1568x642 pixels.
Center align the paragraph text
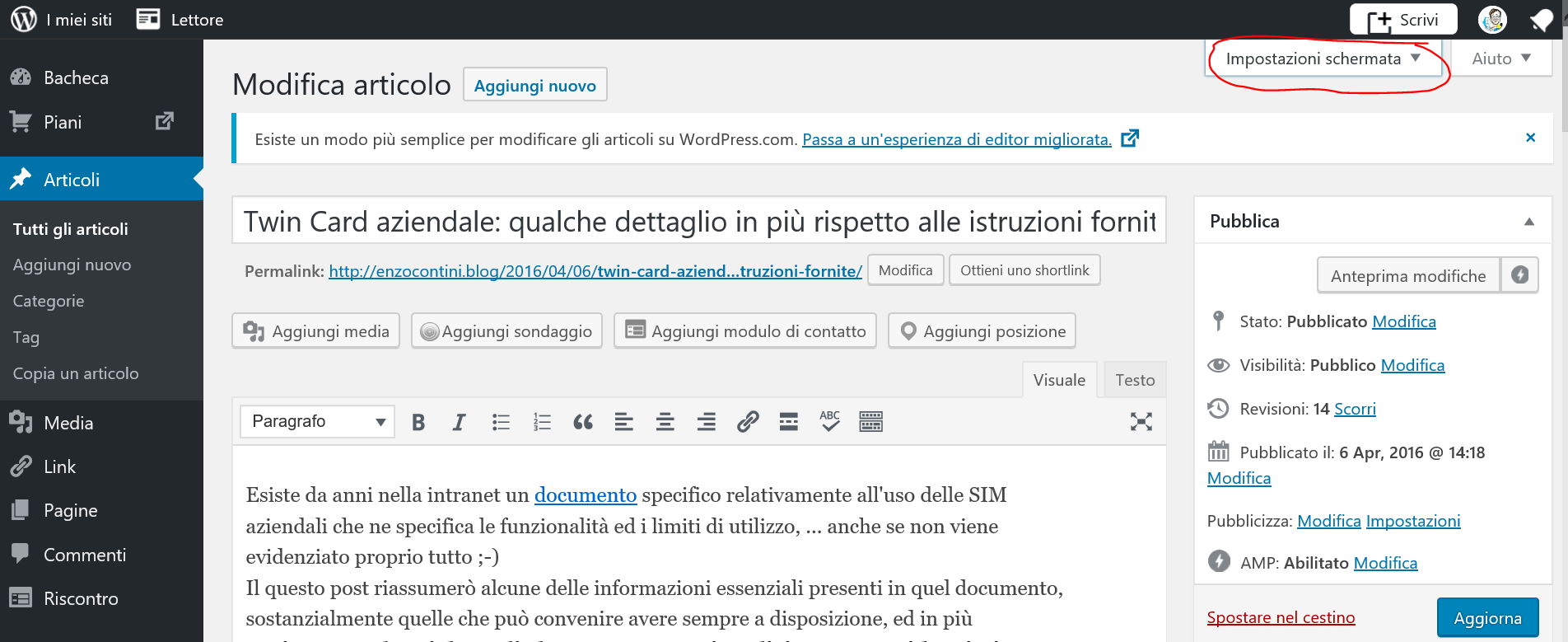[x=665, y=423]
